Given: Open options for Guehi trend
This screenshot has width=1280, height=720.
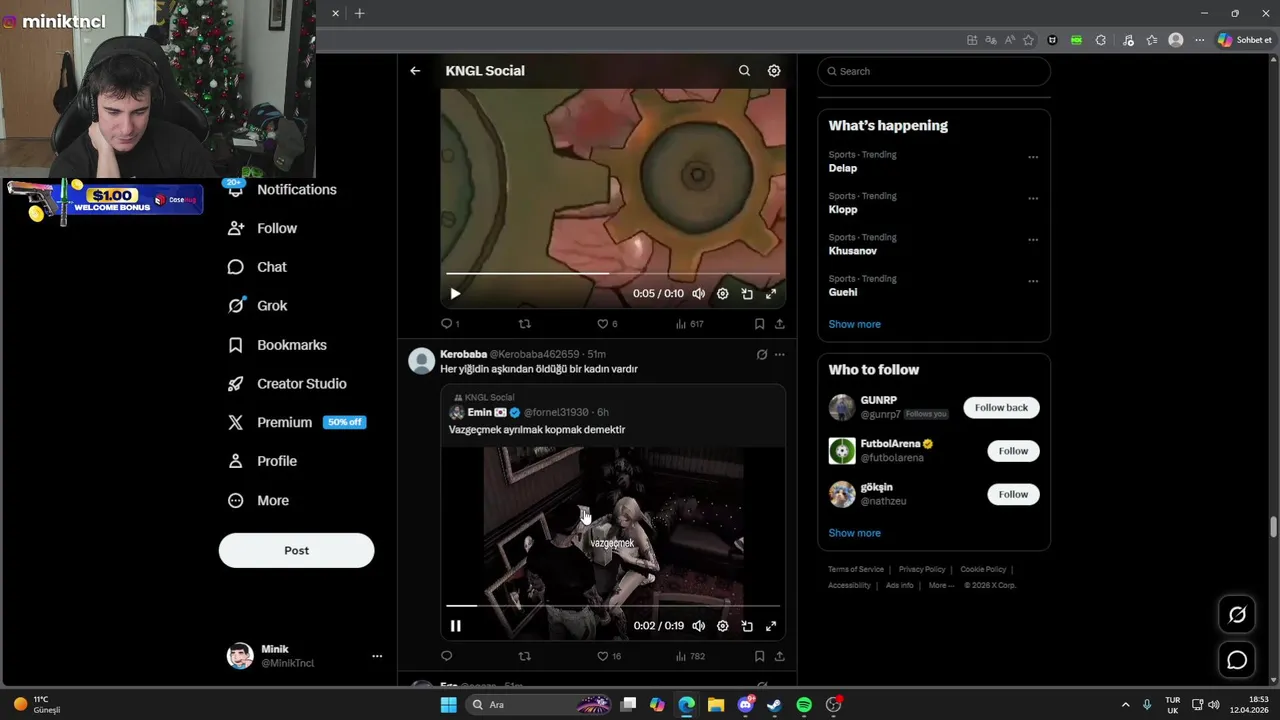Looking at the screenshot, I should [1033, 281].
